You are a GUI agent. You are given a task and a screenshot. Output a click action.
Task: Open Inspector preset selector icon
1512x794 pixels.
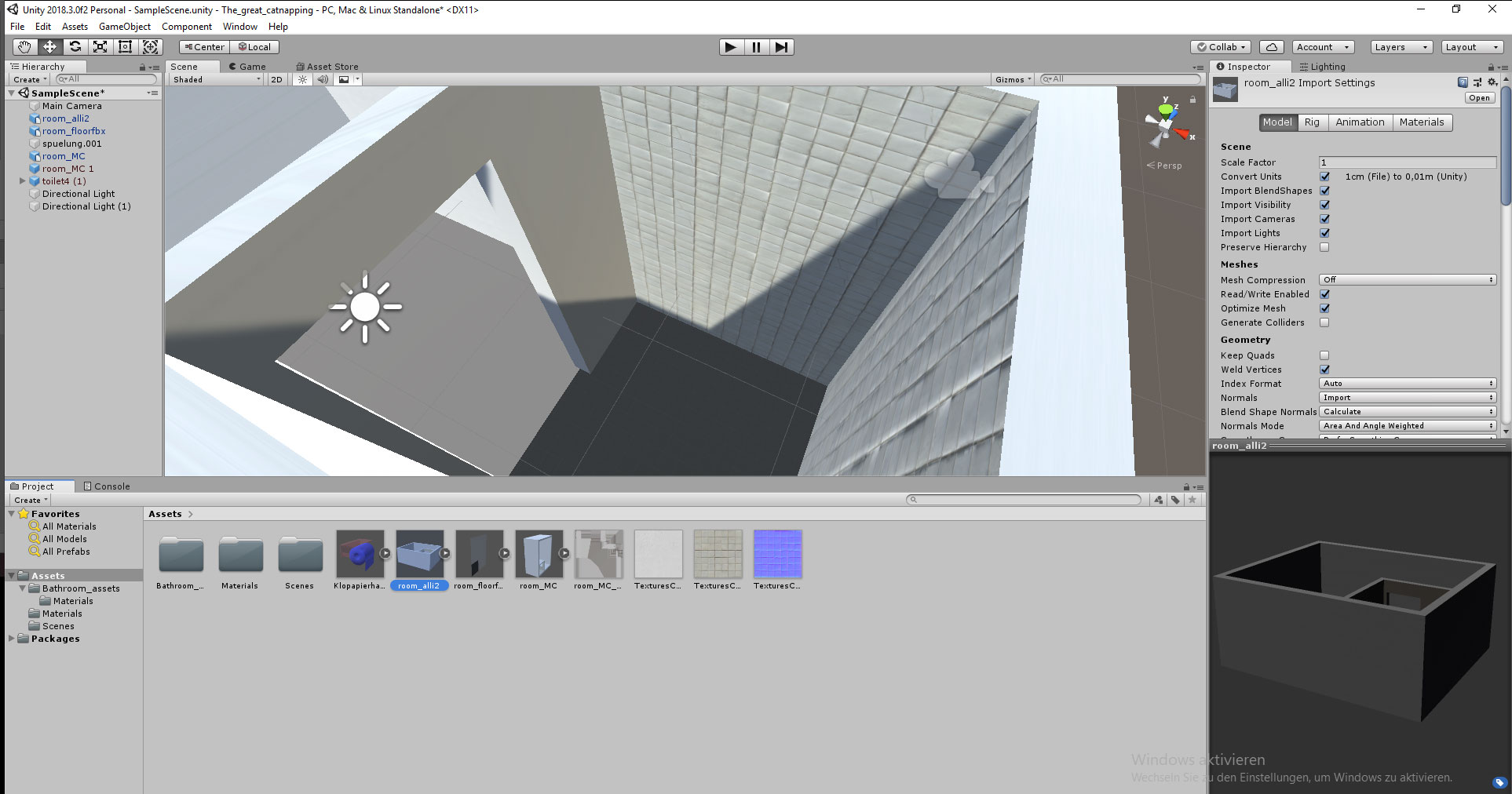pos(1477,82)
